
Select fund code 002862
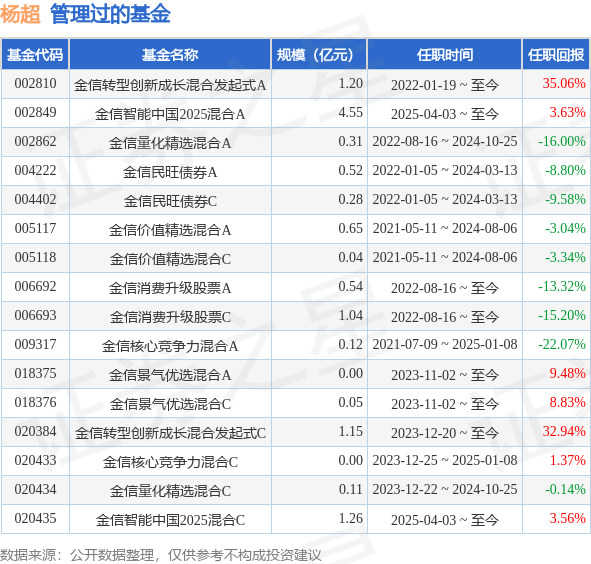[35, 141]
